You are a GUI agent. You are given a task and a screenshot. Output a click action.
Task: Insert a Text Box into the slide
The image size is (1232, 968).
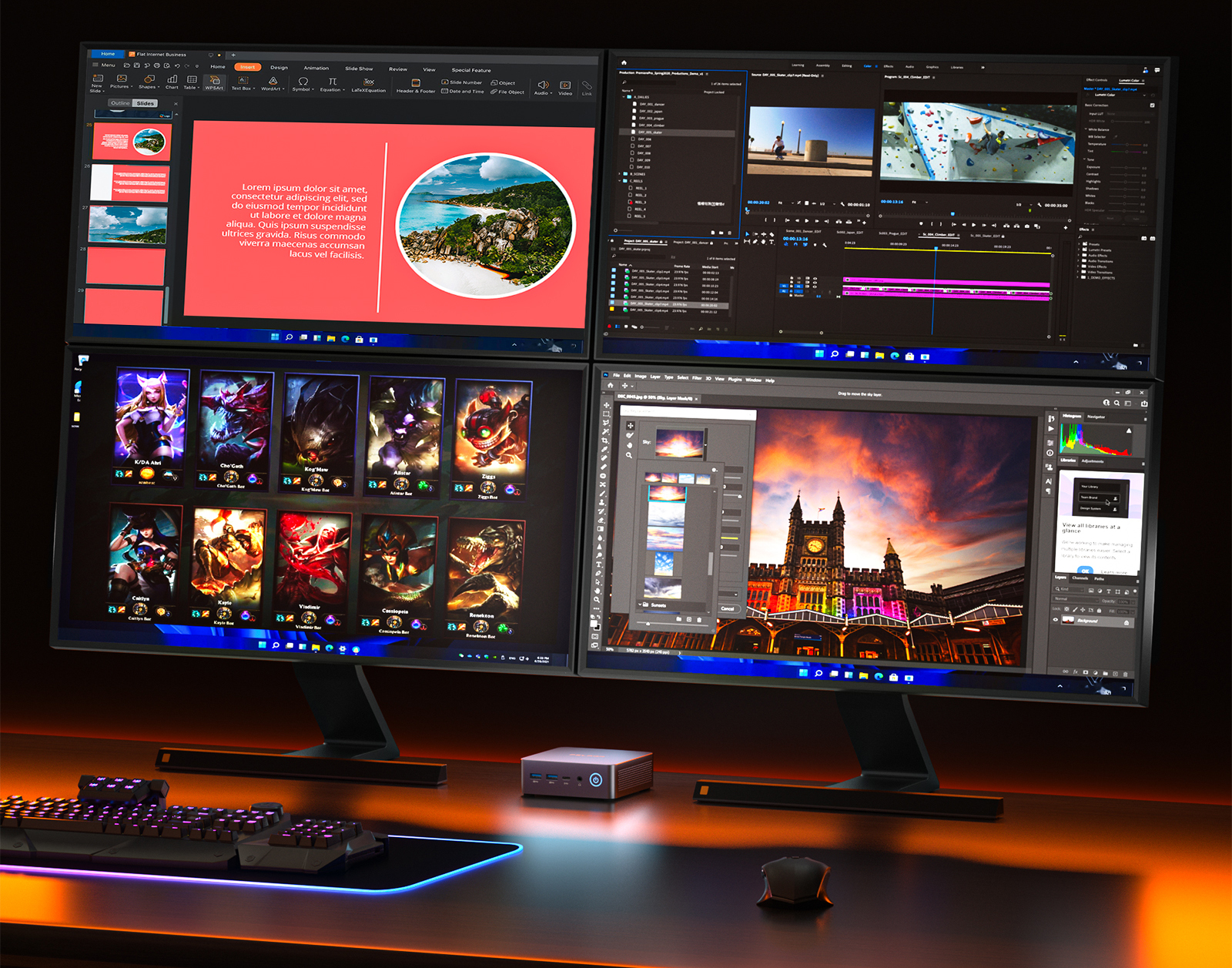tap(243, 83)
